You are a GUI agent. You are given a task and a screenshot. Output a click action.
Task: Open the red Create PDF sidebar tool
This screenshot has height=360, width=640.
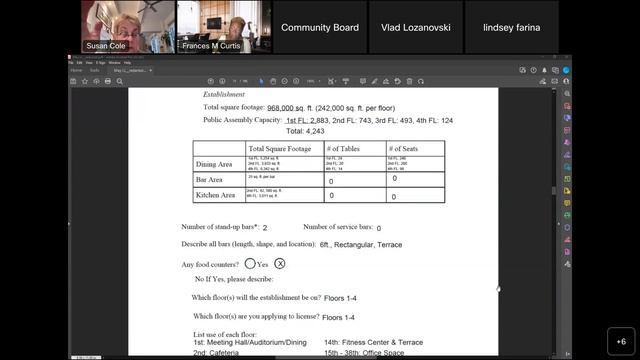tap(567, 106)
